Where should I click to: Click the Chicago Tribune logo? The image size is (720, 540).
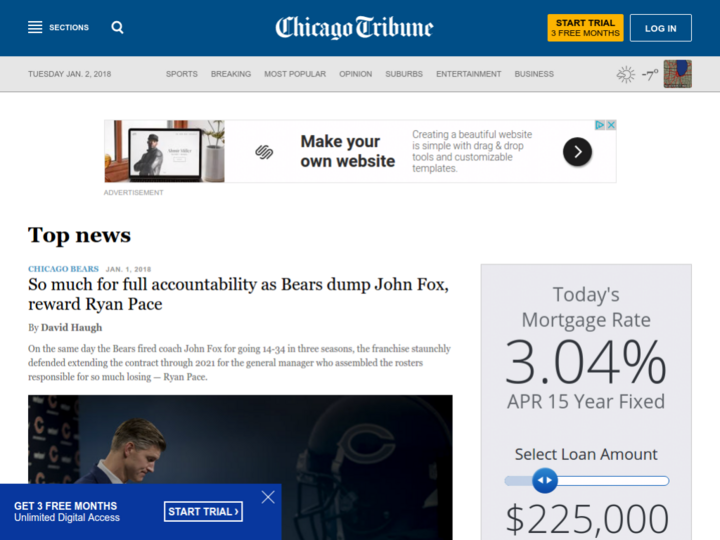(x=354, y=28)
